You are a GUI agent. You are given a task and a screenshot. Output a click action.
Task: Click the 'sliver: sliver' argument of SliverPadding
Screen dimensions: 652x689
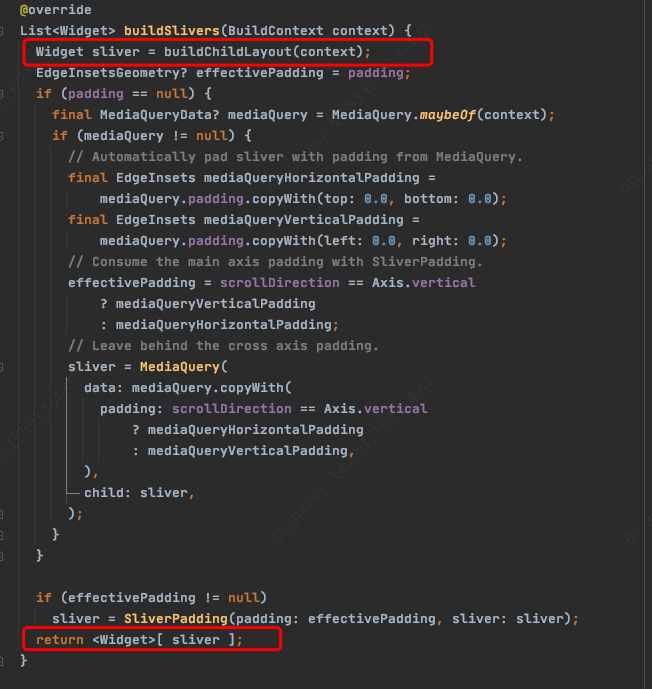pos(507,619)
